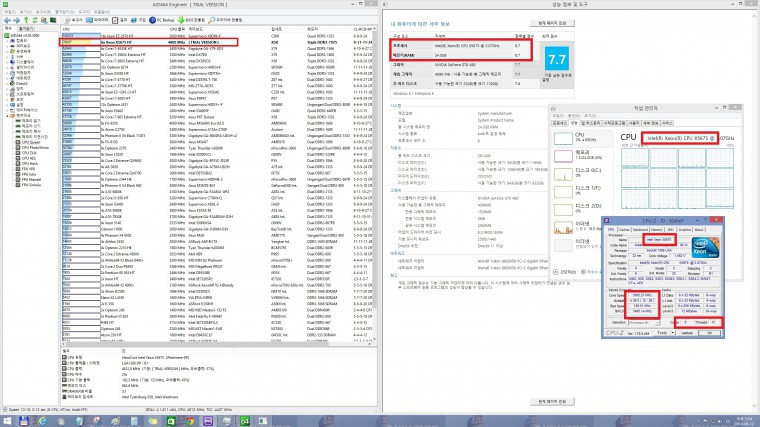The image size is (760, 427).
Task: Select FPU Mandel benchmark in the tree
Action: 28,179
